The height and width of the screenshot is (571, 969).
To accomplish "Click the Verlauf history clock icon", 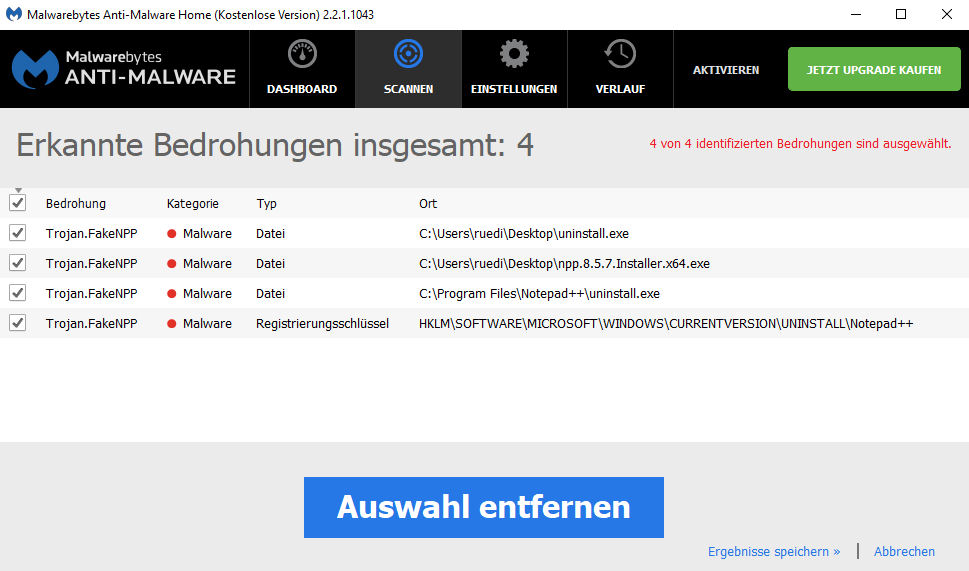I will (x=620, y=54).
